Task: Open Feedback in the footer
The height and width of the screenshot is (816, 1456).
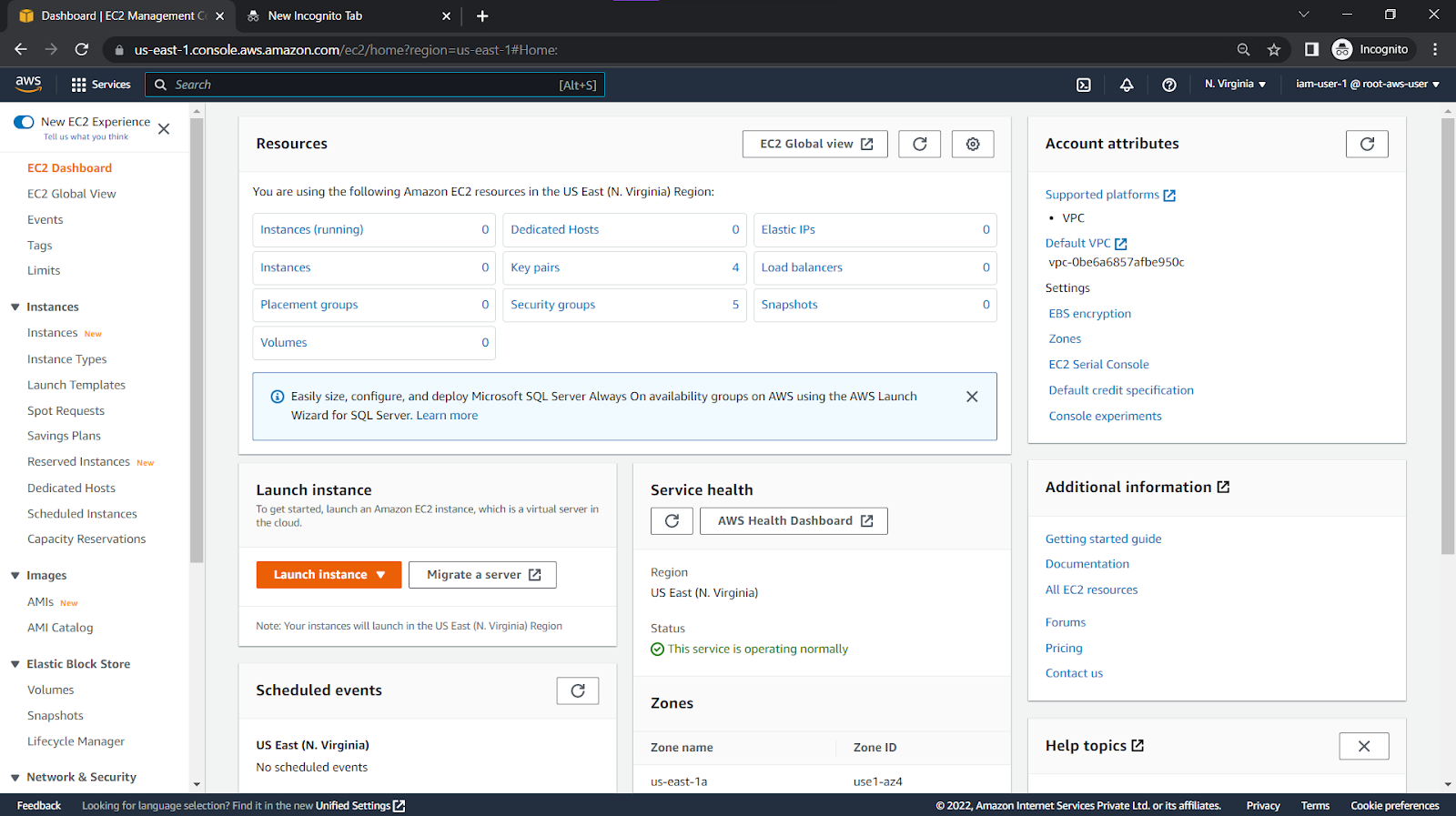Action: [x=39, y=806]
